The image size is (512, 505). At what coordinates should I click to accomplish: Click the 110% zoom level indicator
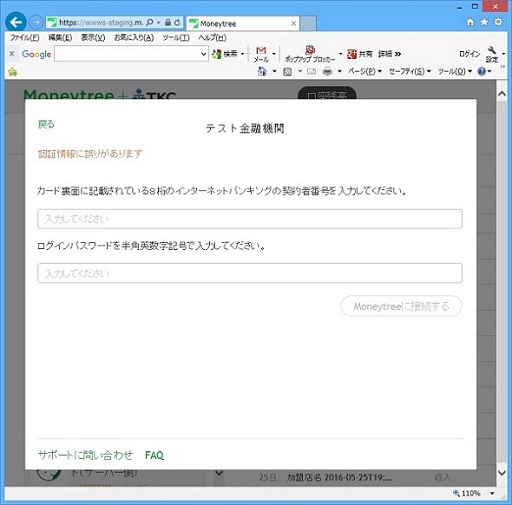click(467, 493)
